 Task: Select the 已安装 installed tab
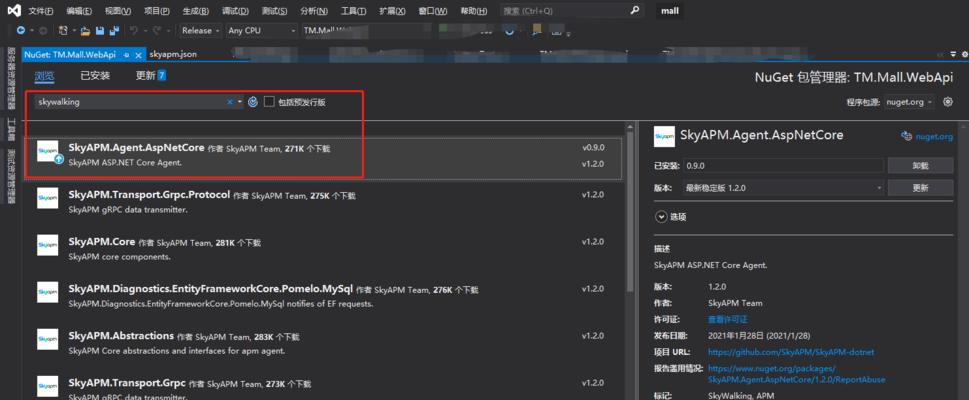point(95,76)
